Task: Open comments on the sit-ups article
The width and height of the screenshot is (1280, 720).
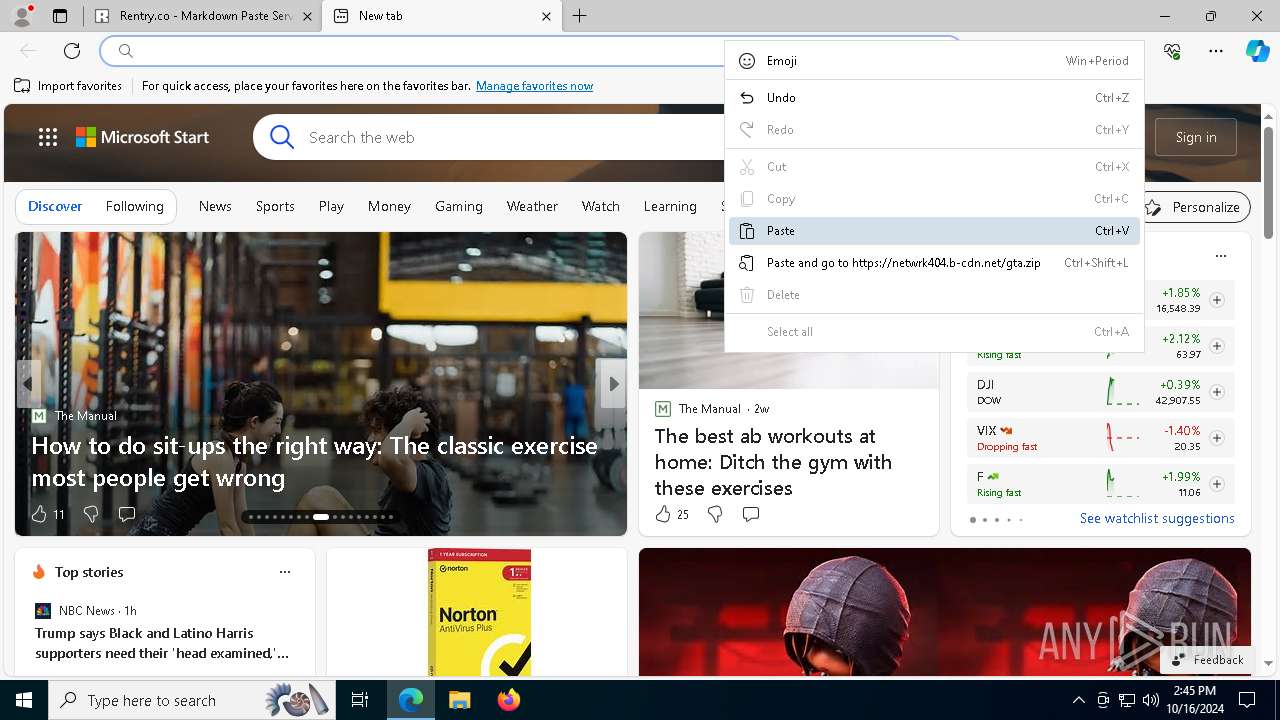Action: coord(127,514)
